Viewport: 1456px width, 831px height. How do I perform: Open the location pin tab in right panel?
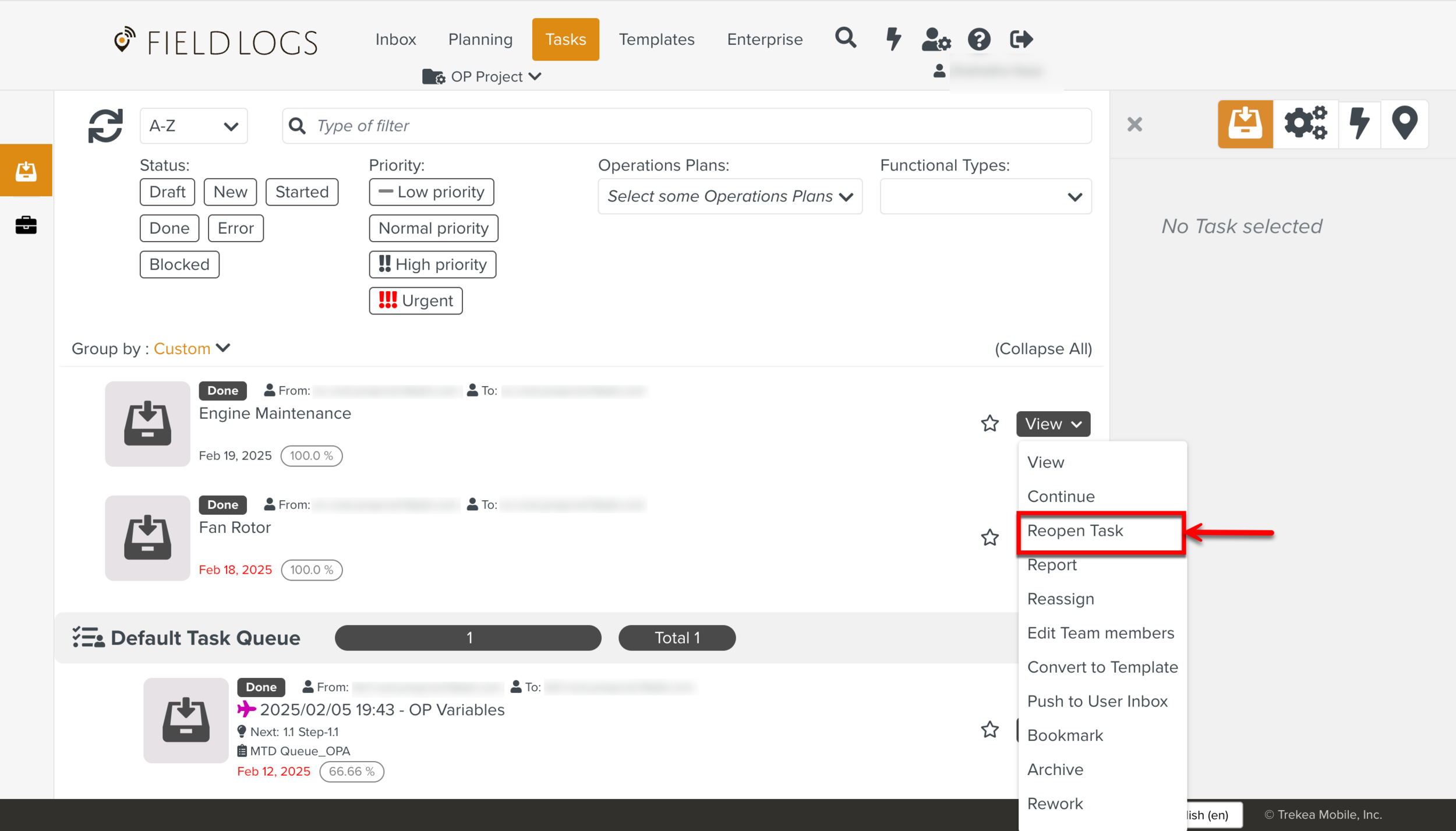1404,123
